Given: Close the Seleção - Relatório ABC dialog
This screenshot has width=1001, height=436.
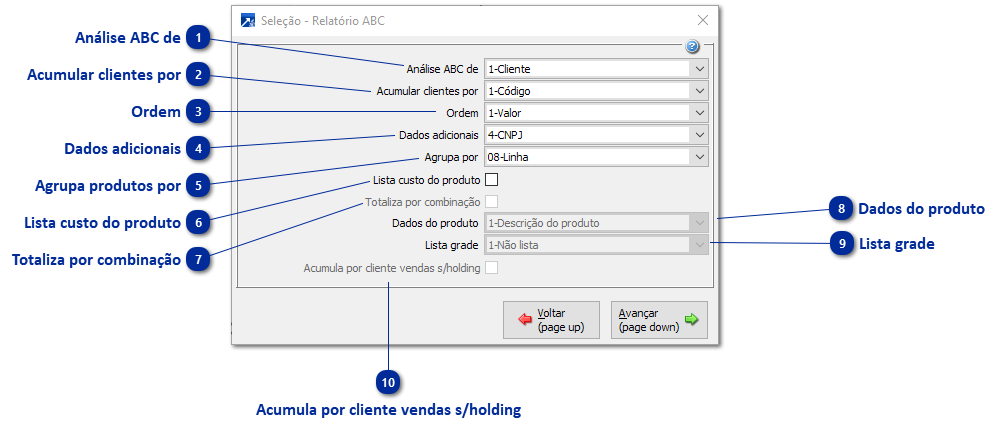Looking at the screenshot, I should point(703,20).
